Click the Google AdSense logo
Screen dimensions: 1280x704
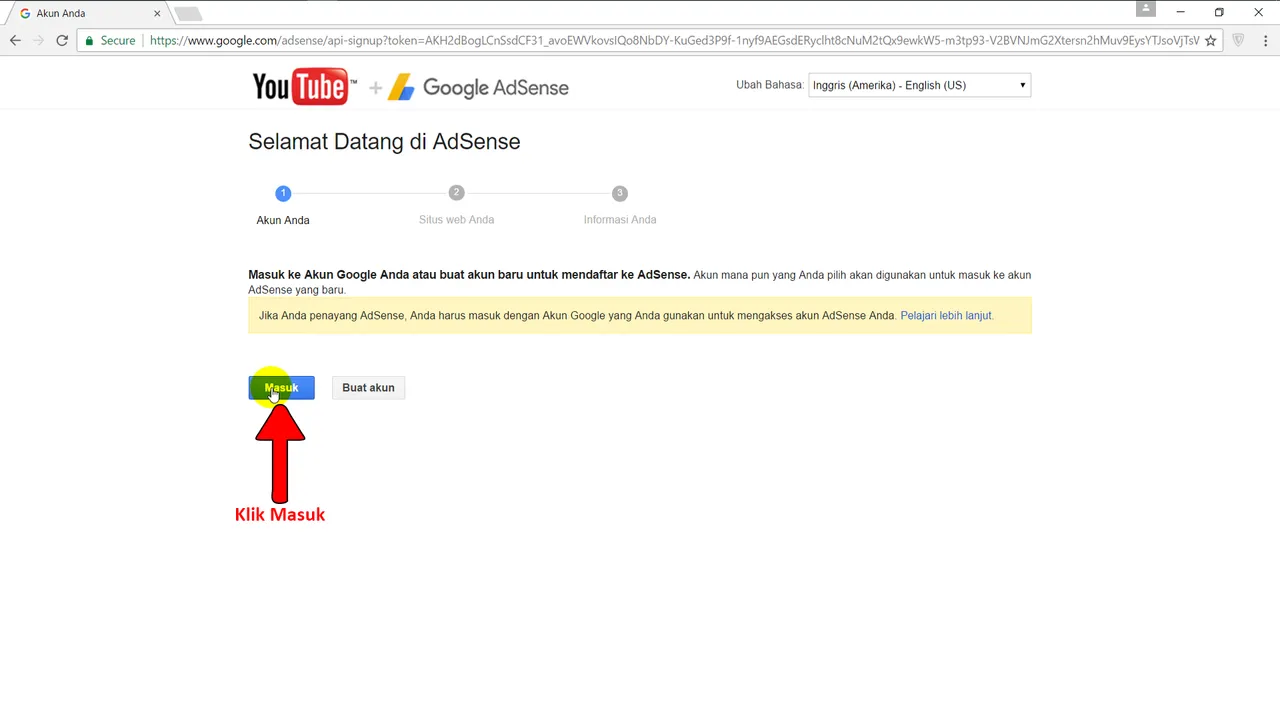point(478,88)
